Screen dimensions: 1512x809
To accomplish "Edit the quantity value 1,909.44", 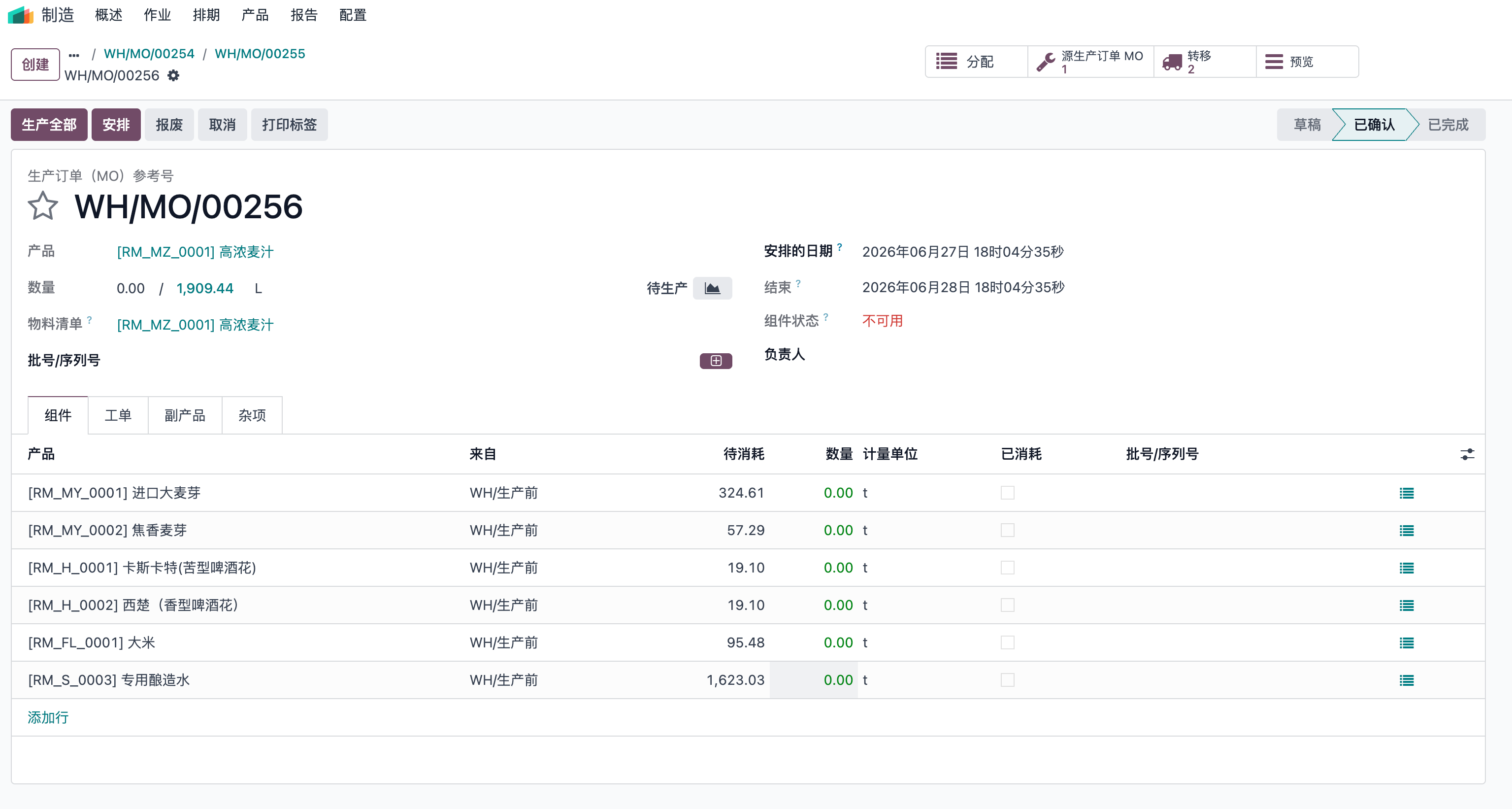I will pos(205,288).
